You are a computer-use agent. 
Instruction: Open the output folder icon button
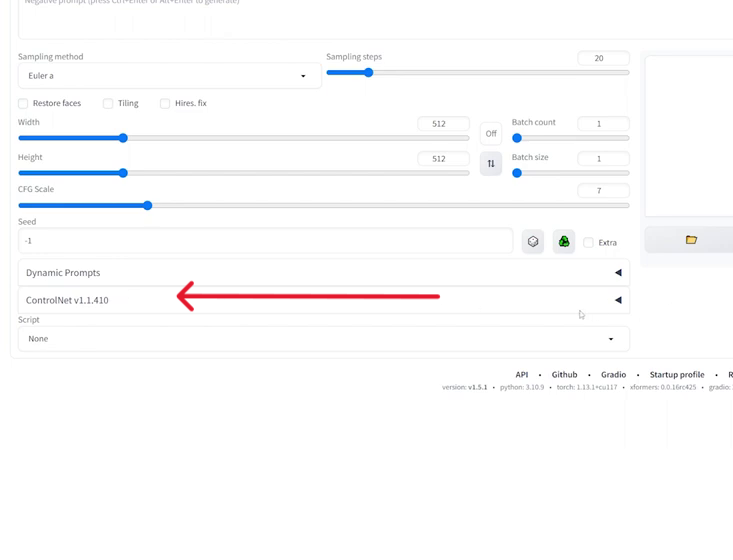[x=691, y=240]
